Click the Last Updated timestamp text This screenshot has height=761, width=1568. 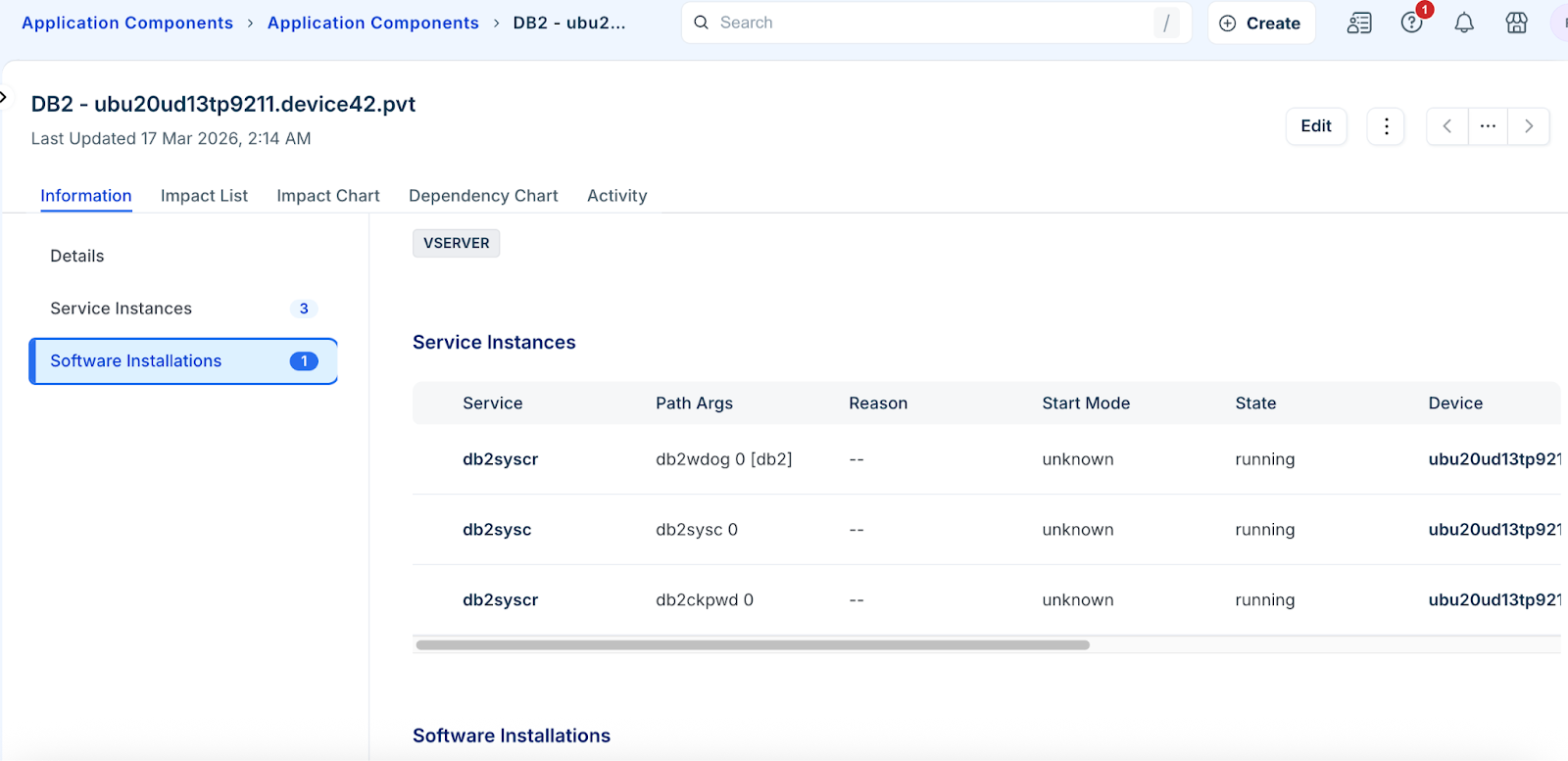171,139
